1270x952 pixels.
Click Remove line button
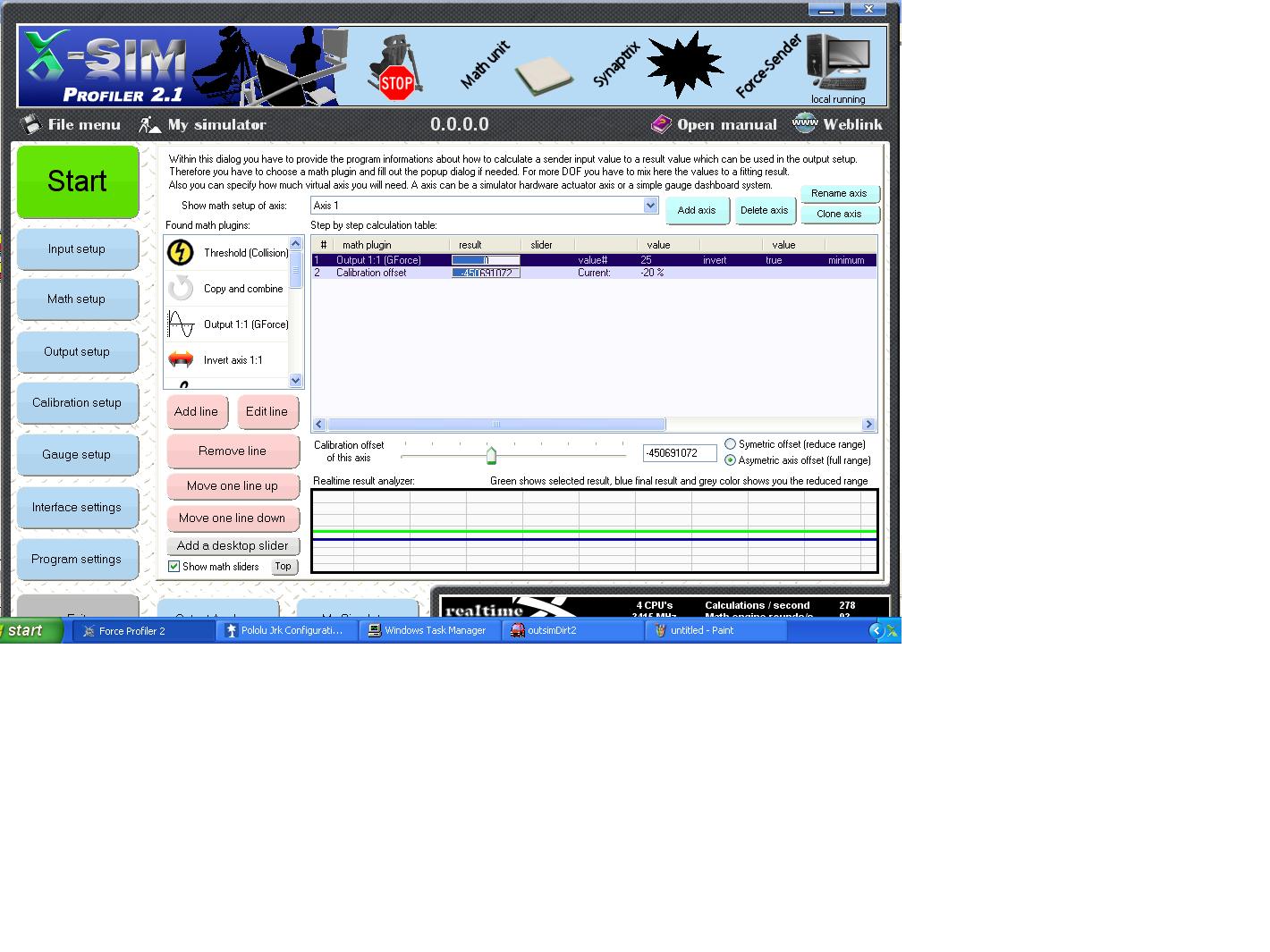tap(233, 451)
